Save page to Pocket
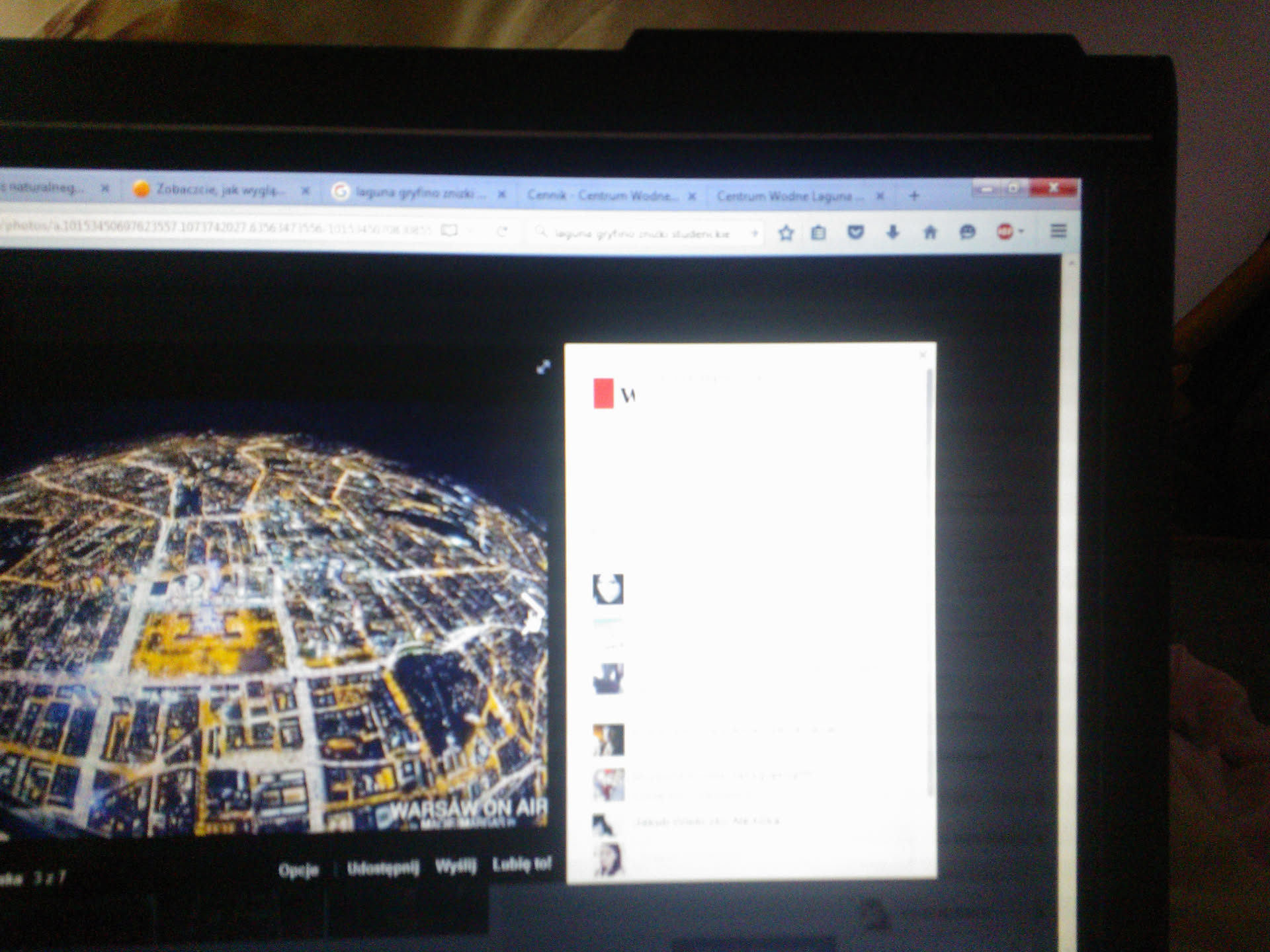1270x952 pixels. tap(855, 232)
